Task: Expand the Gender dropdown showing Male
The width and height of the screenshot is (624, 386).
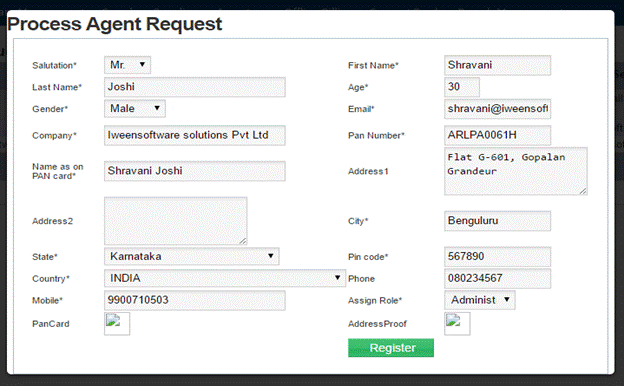Action: [x=135, y=108]
